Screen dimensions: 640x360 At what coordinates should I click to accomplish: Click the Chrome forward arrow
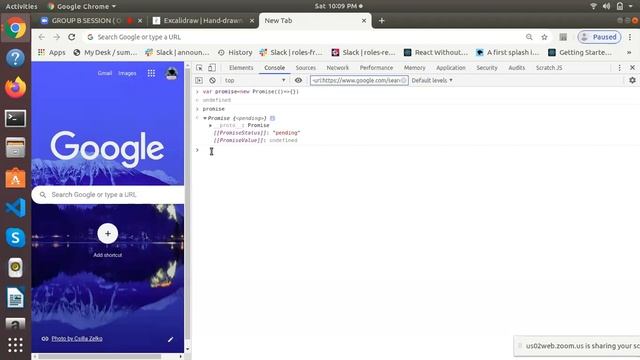point(56,37)
